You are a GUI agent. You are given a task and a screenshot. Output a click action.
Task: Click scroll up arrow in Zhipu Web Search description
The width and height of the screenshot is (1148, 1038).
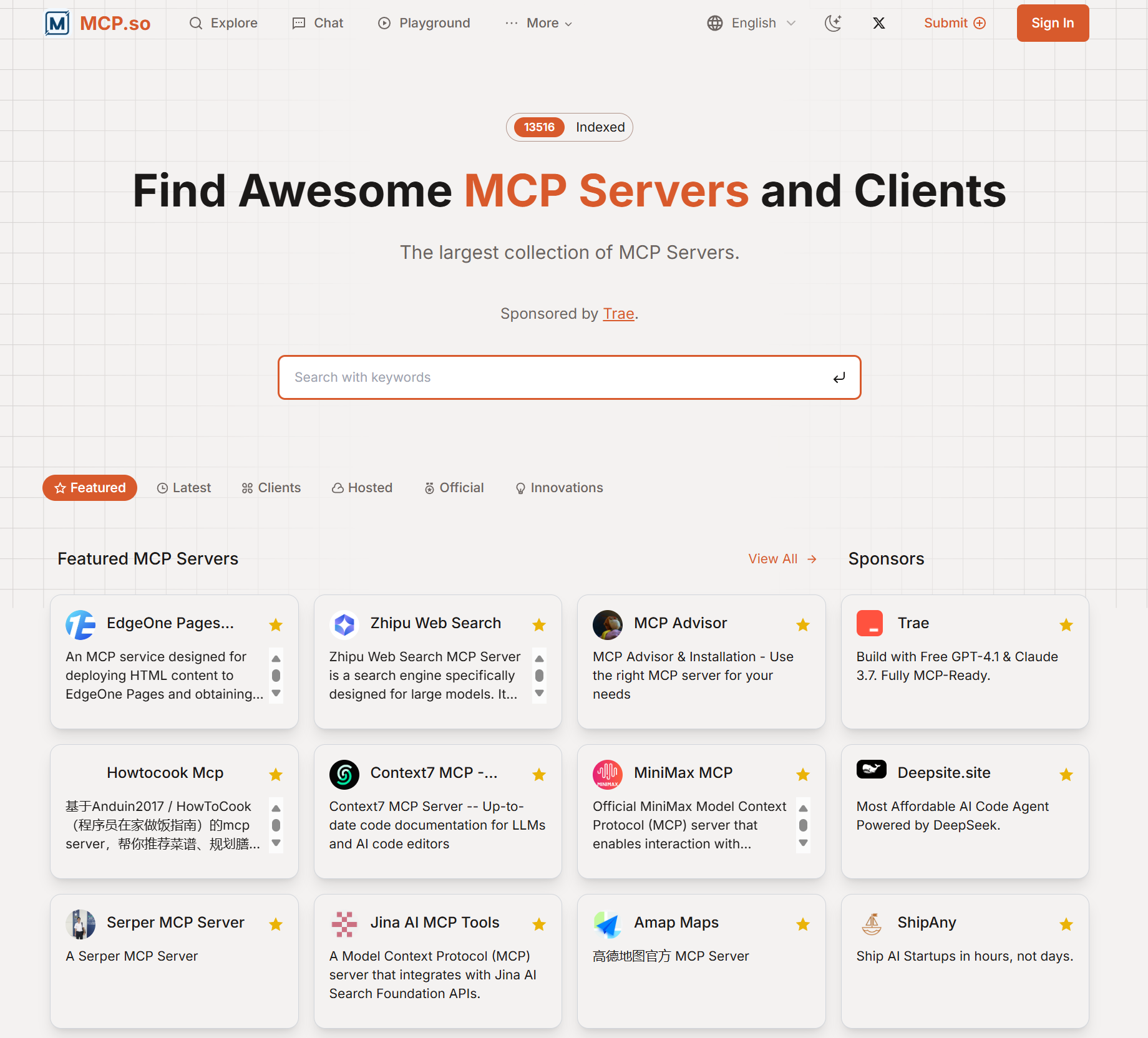[540, 659]
